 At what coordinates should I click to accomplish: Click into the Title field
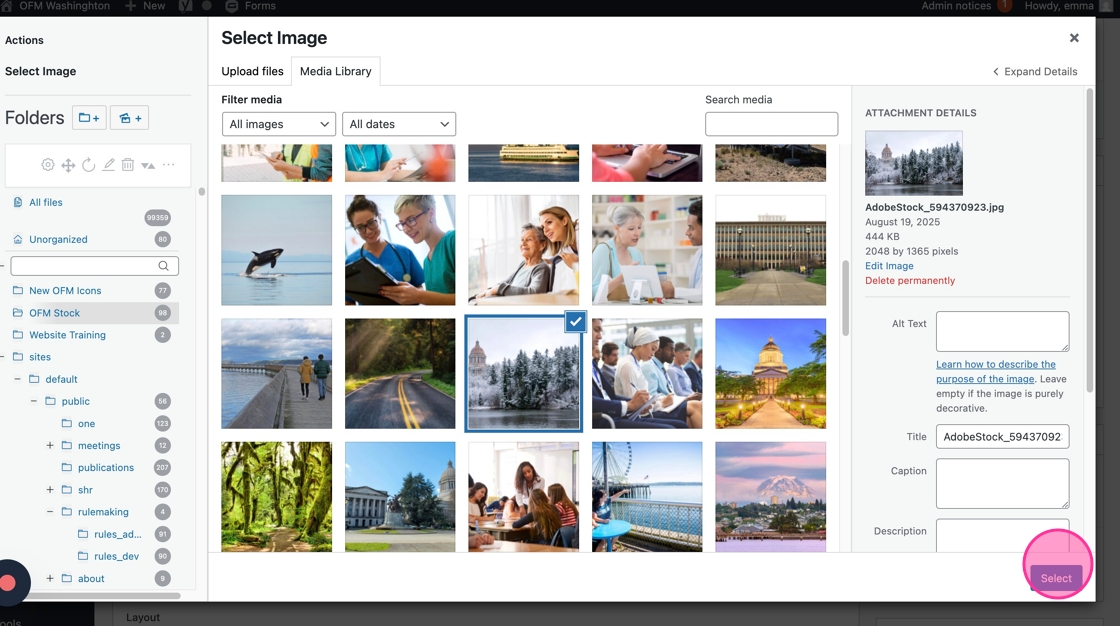tap(1002, 437)
